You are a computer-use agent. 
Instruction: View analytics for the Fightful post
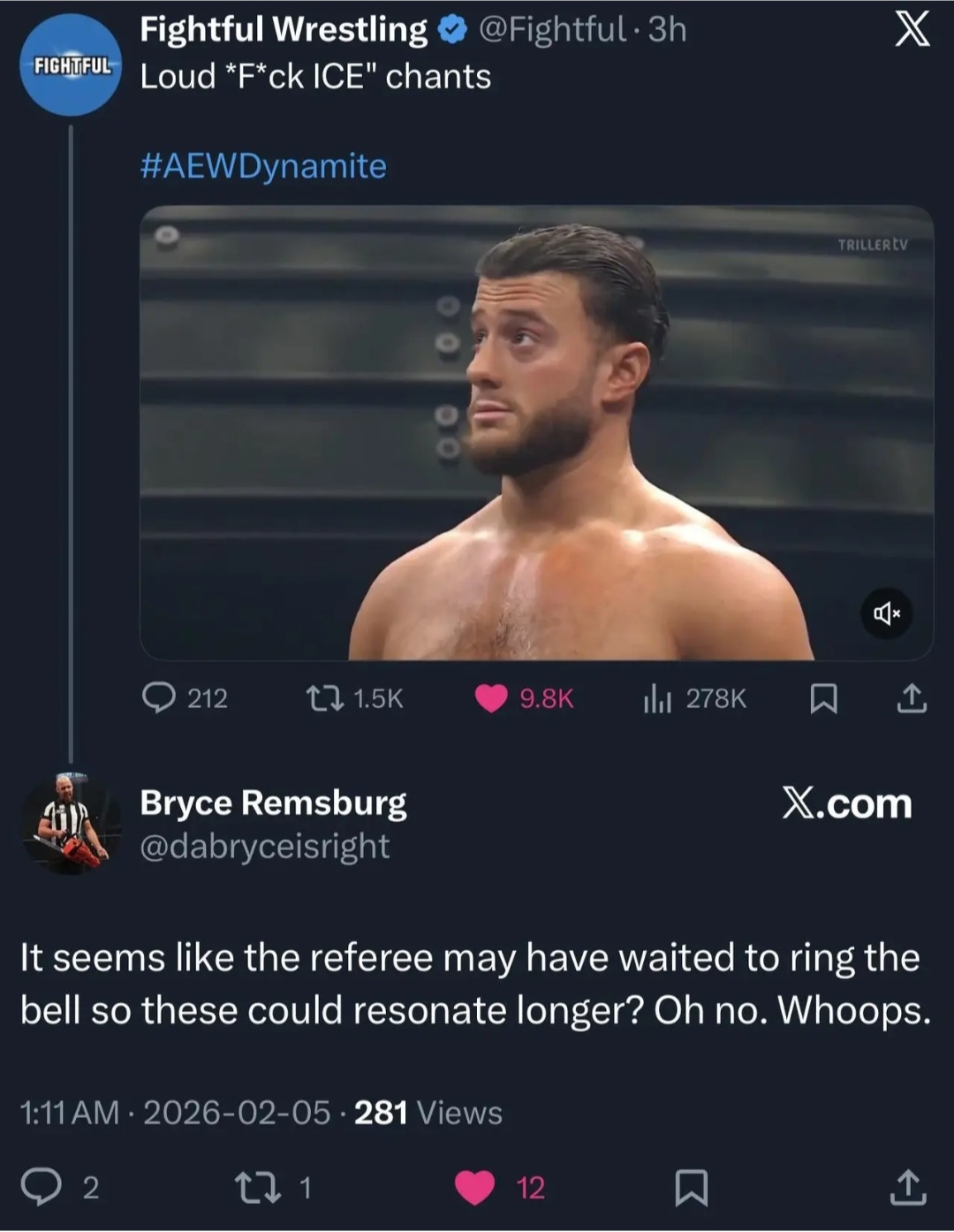click(657, 698)
